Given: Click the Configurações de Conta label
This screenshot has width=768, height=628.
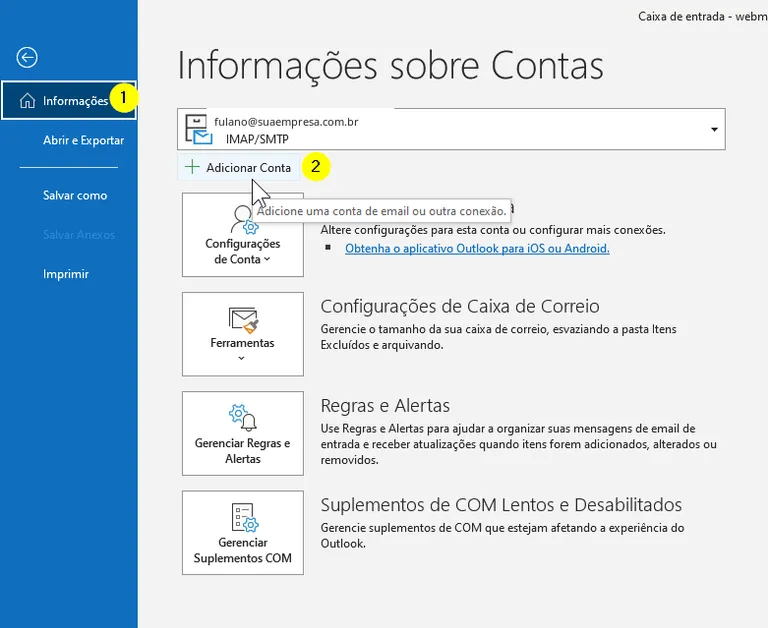Looking at the screenshot, I should [242, 251].
